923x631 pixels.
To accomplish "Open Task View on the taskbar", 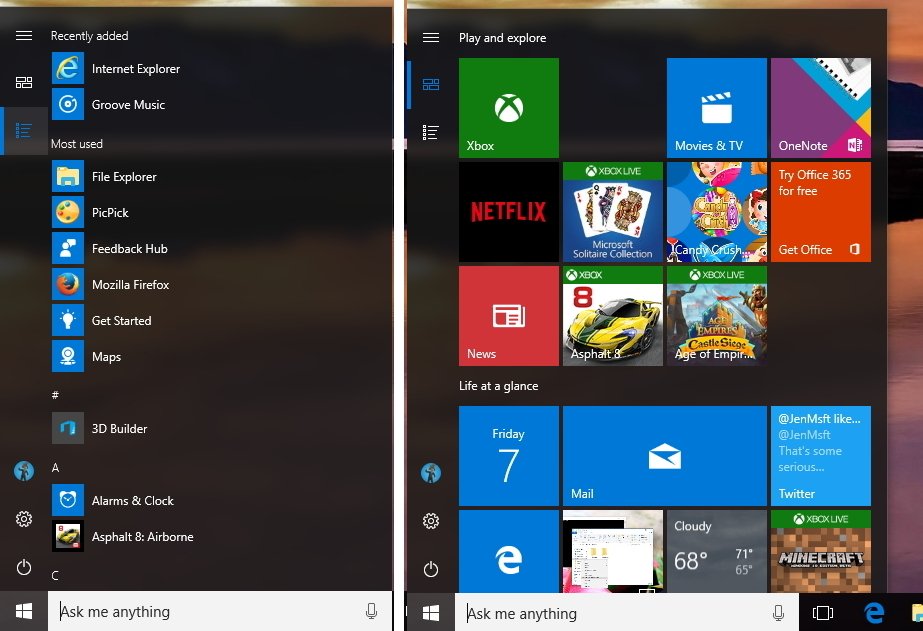I will pos(822,613).
